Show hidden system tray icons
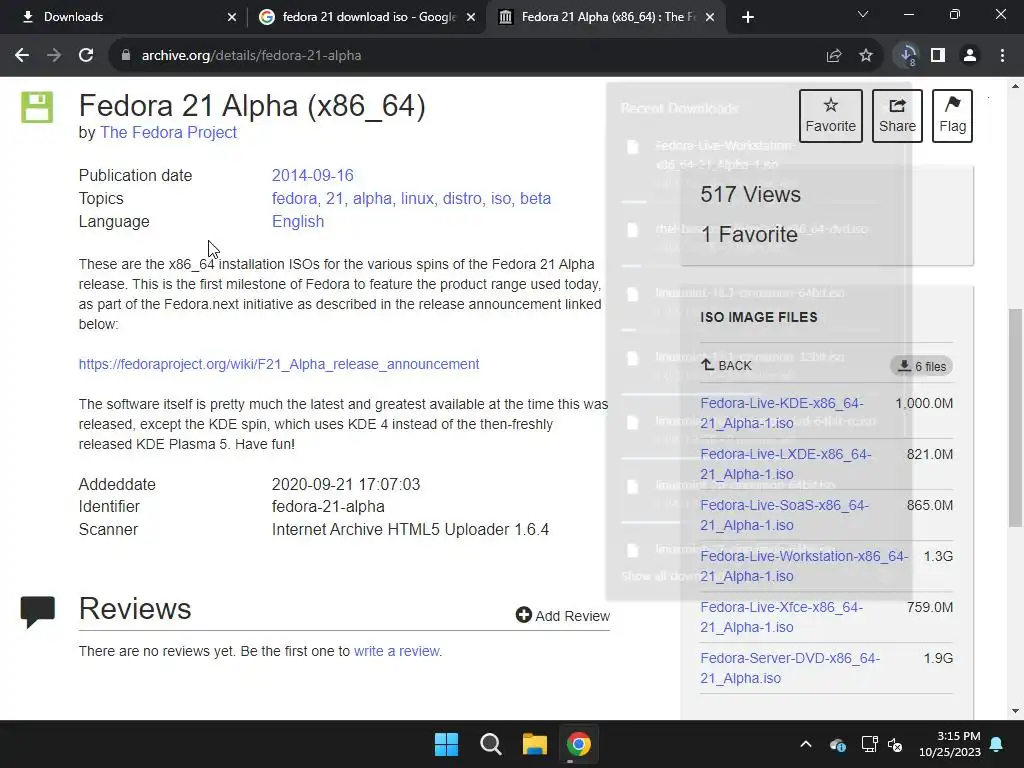The image size is (1024, 768). (806, 744)
